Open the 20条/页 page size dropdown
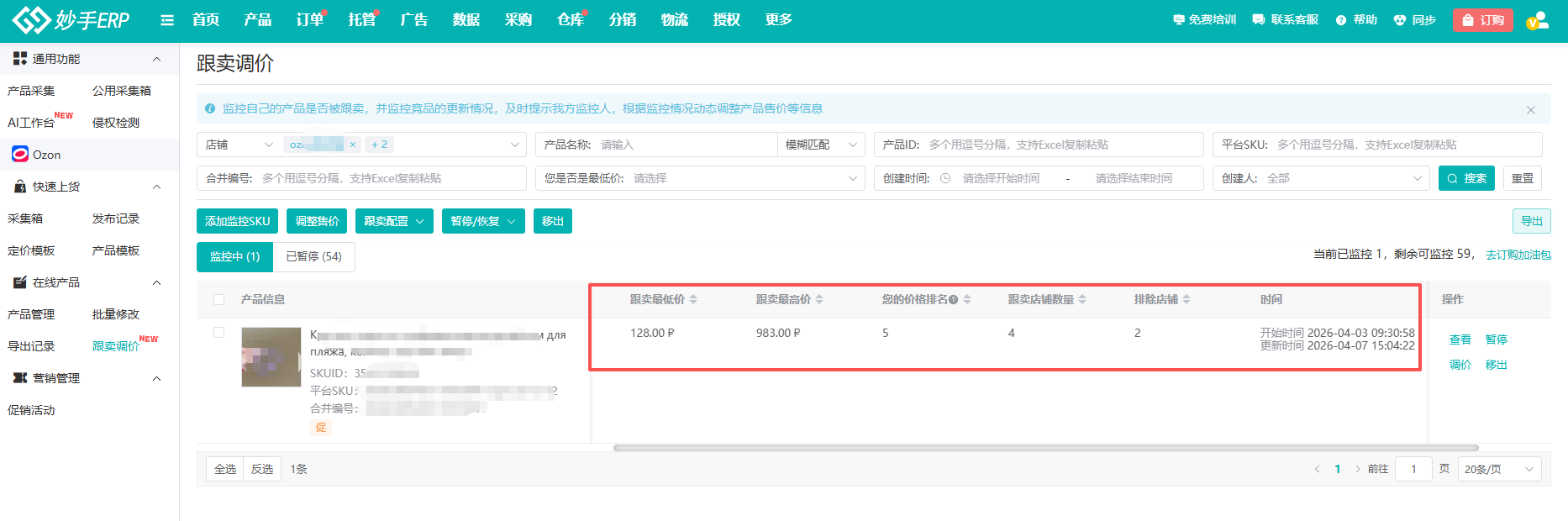1568x521 pixels. click(1500, 469)
